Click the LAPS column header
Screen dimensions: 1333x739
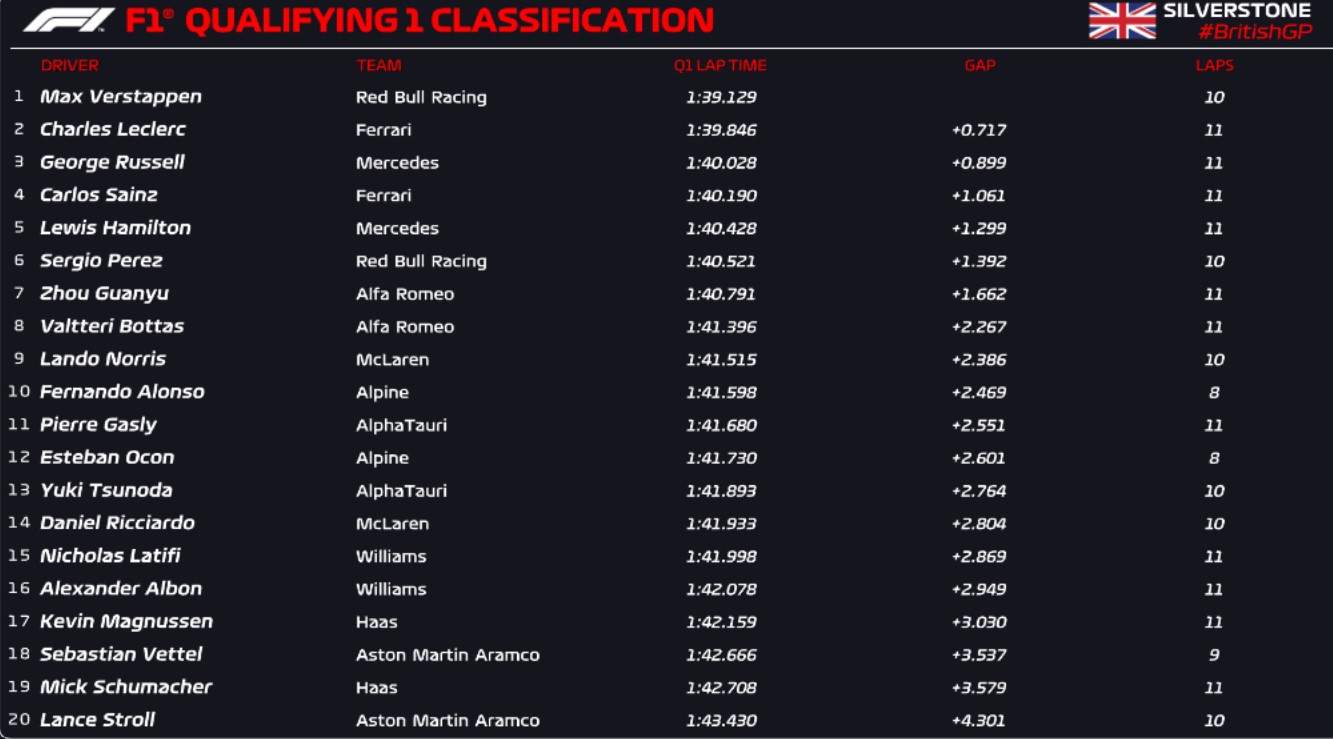[x=1214, y=66]
